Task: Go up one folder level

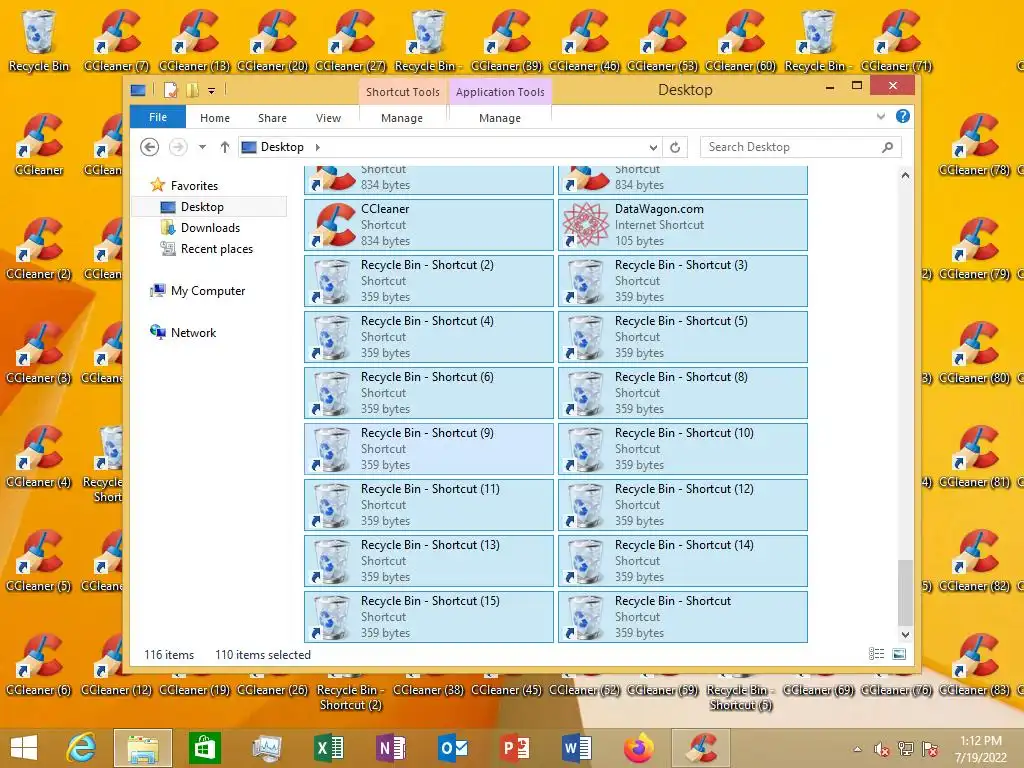Action: (225, 147)
